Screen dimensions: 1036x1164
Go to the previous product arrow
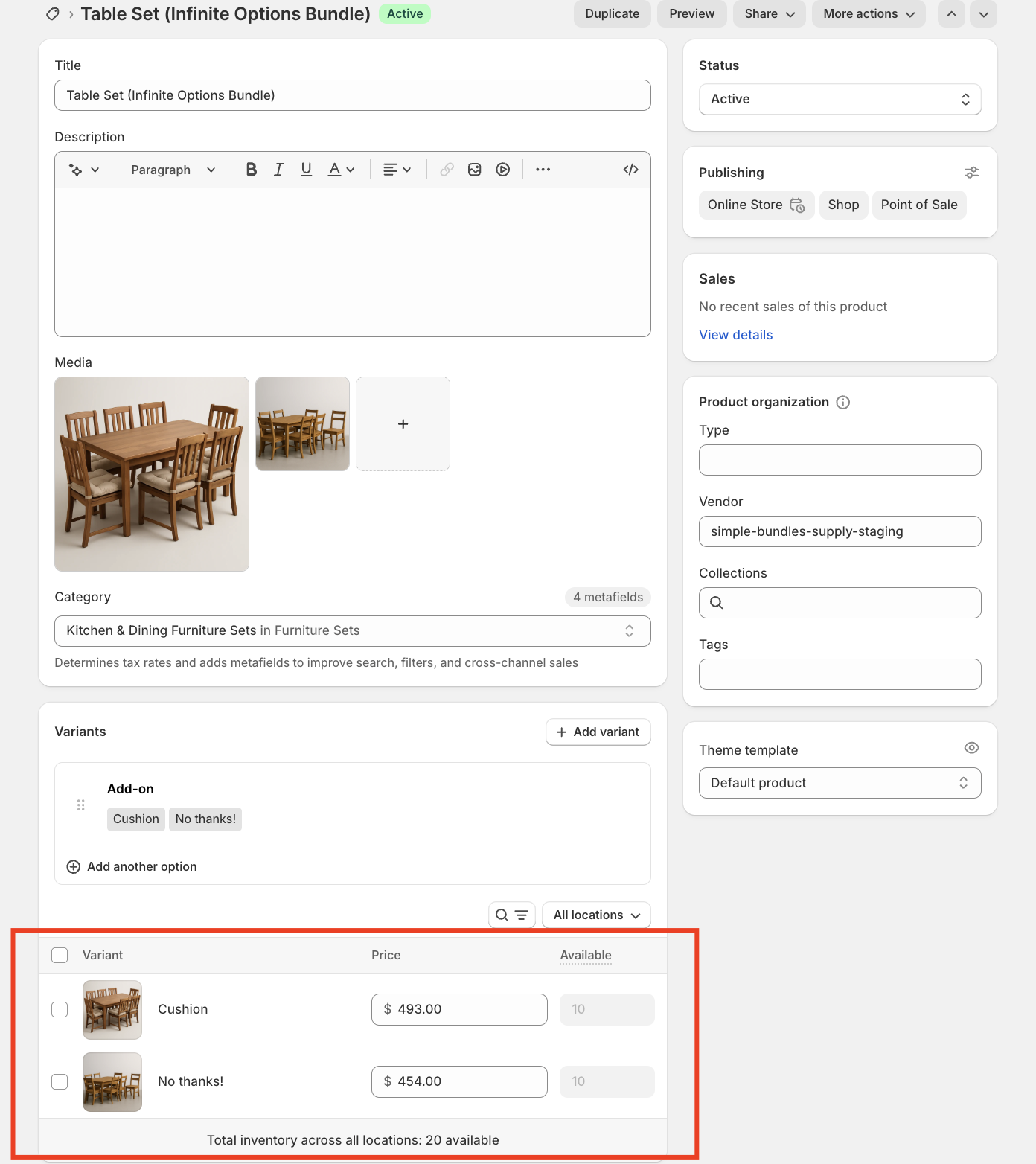pyautogui.click(x=951, y=14)
